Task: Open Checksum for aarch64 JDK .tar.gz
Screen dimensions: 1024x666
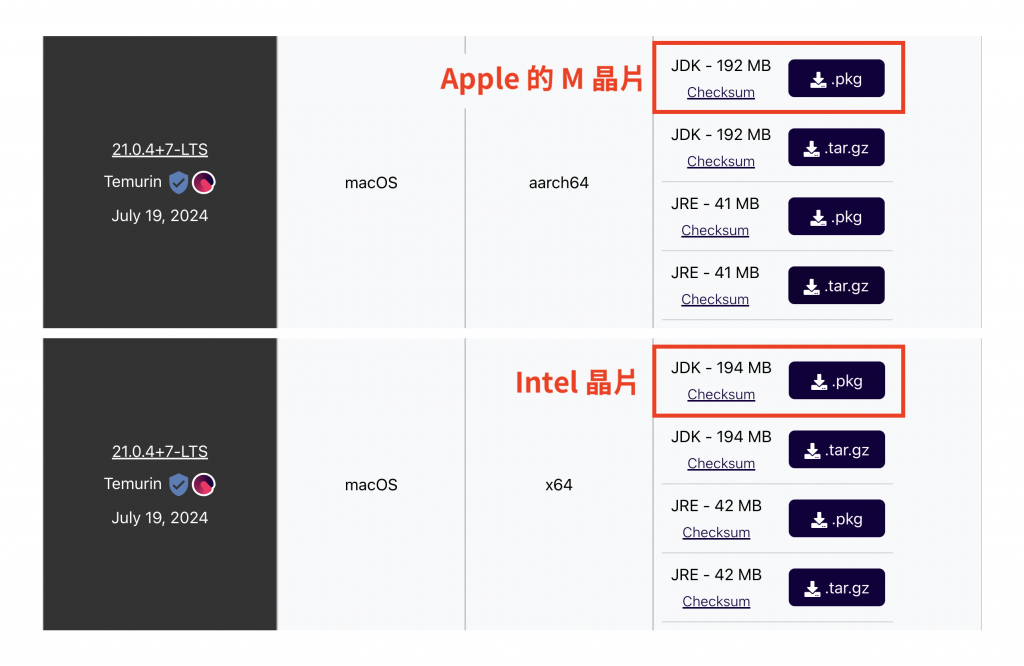Action: 720,161
